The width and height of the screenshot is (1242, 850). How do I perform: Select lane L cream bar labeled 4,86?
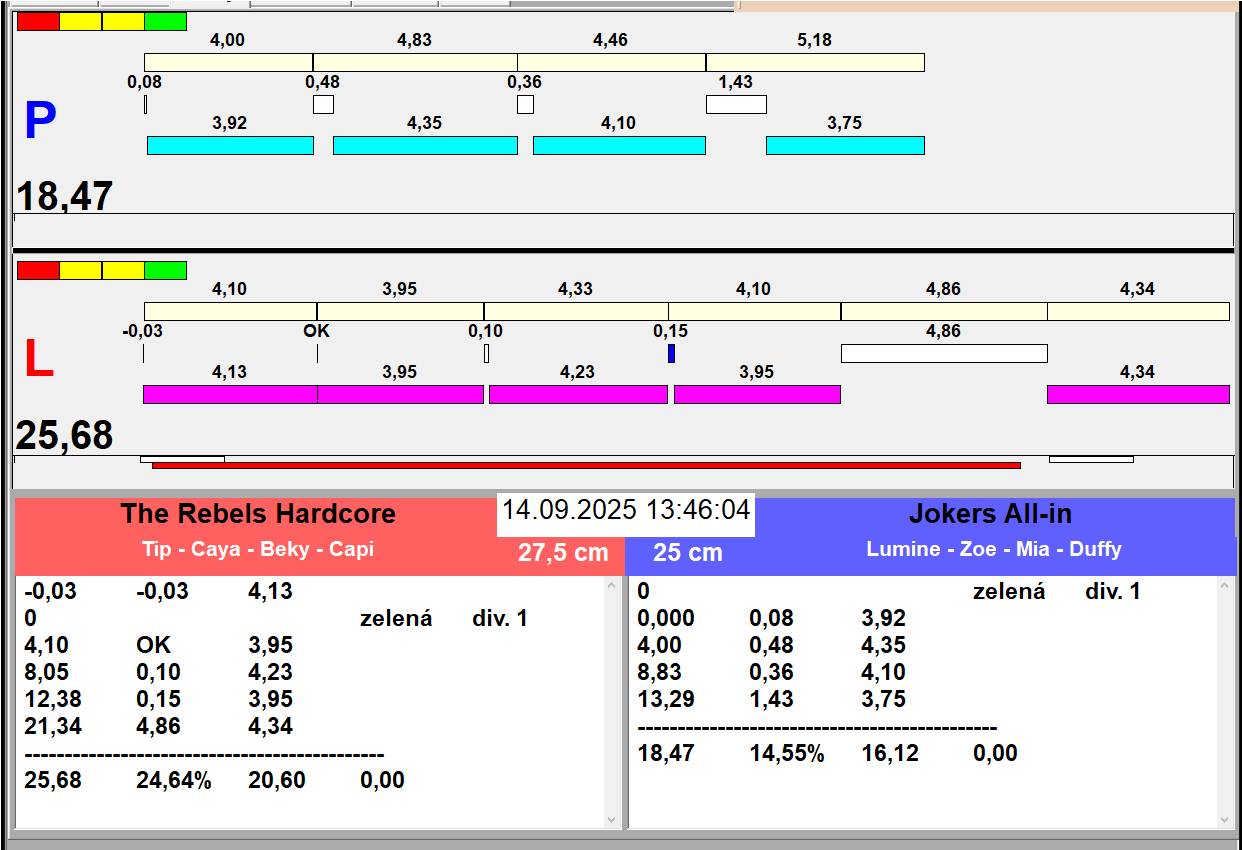click(x=944, y=311)
